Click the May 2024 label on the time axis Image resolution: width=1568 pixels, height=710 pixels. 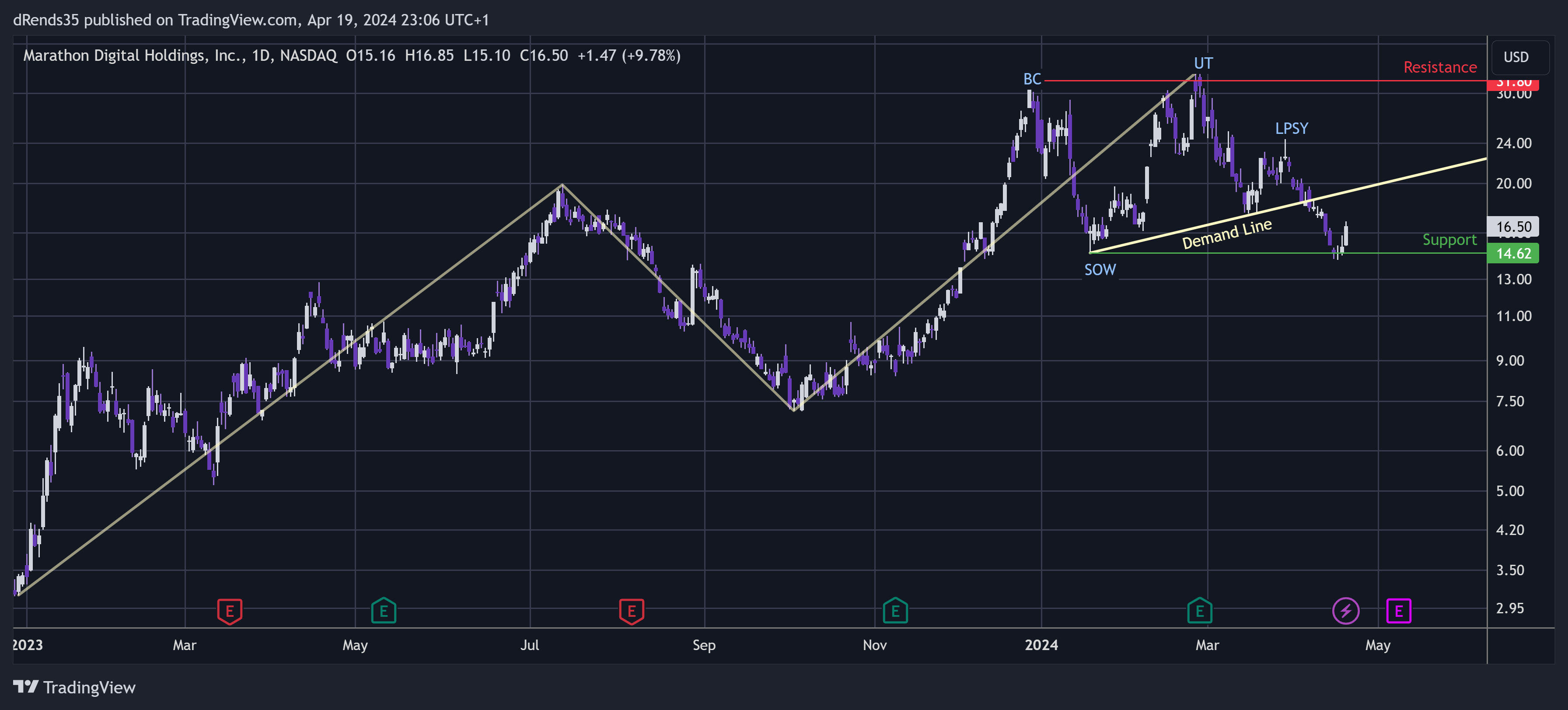1377,645
